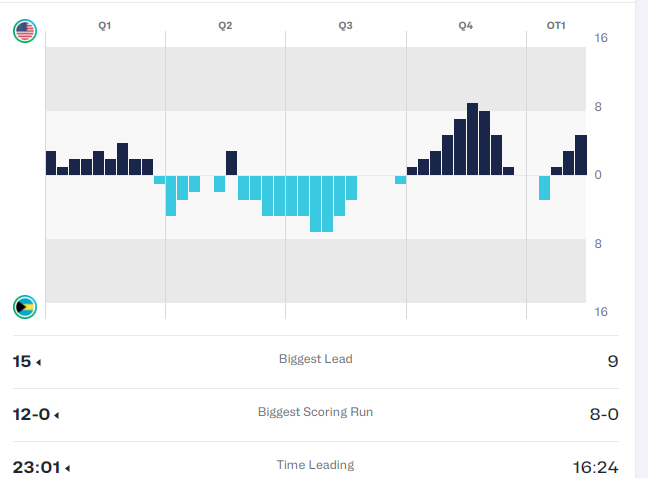Viewport: 648px width, 478px height.
Task: Select the Q1 quarter label
Action: [105, 25]
